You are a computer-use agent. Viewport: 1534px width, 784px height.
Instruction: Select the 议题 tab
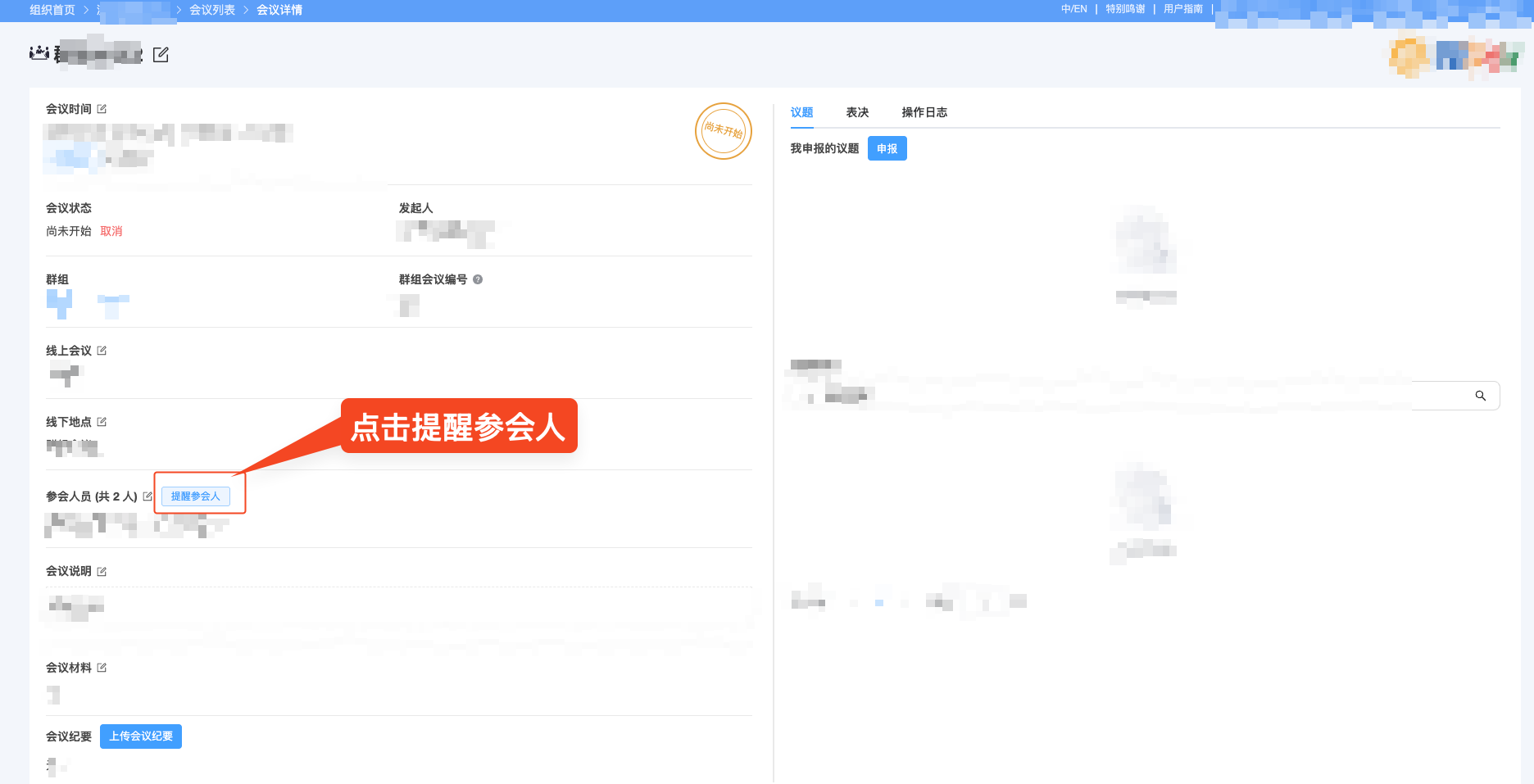pos(801,112)
